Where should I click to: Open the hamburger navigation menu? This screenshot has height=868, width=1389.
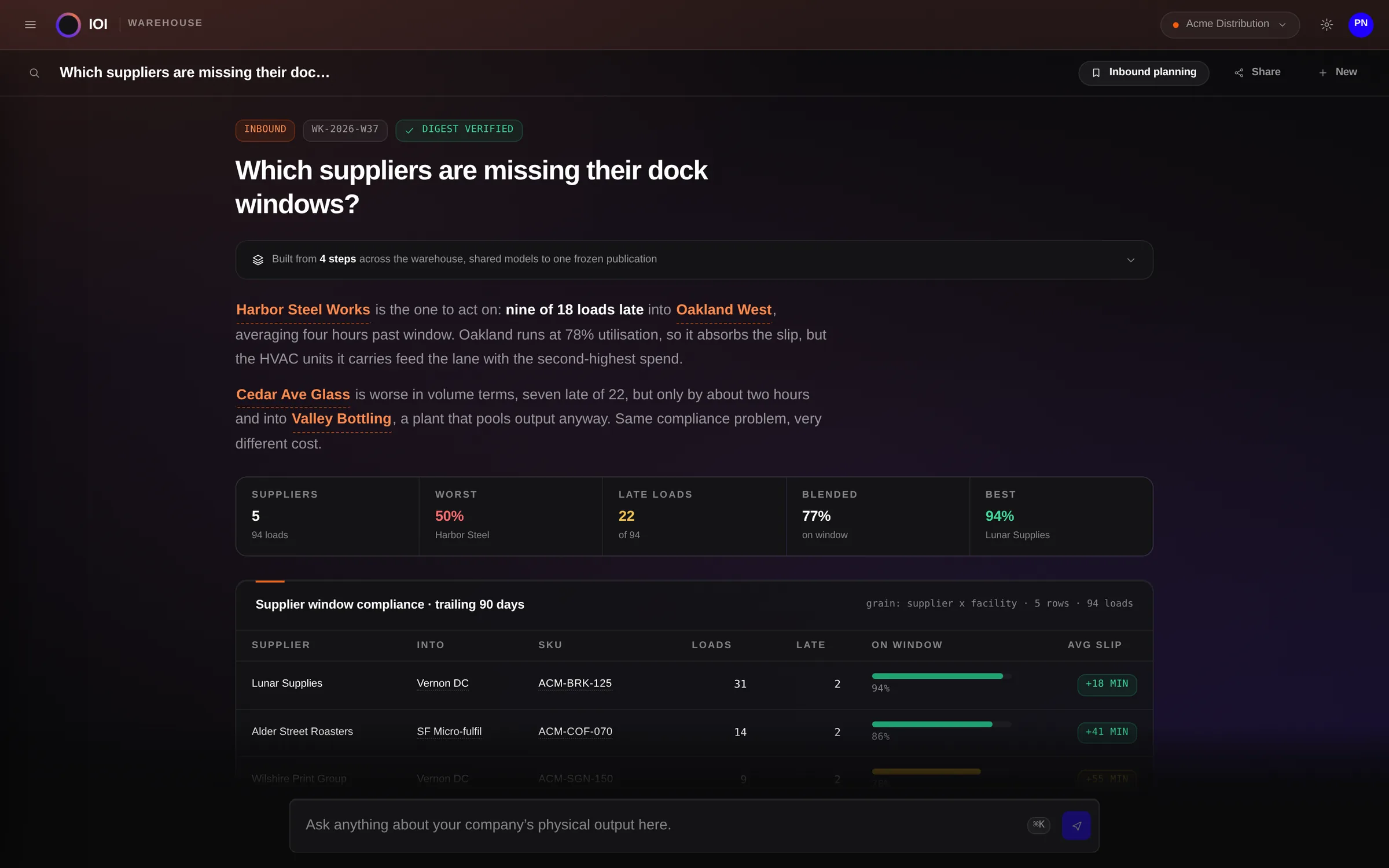[x=30, y=24]
